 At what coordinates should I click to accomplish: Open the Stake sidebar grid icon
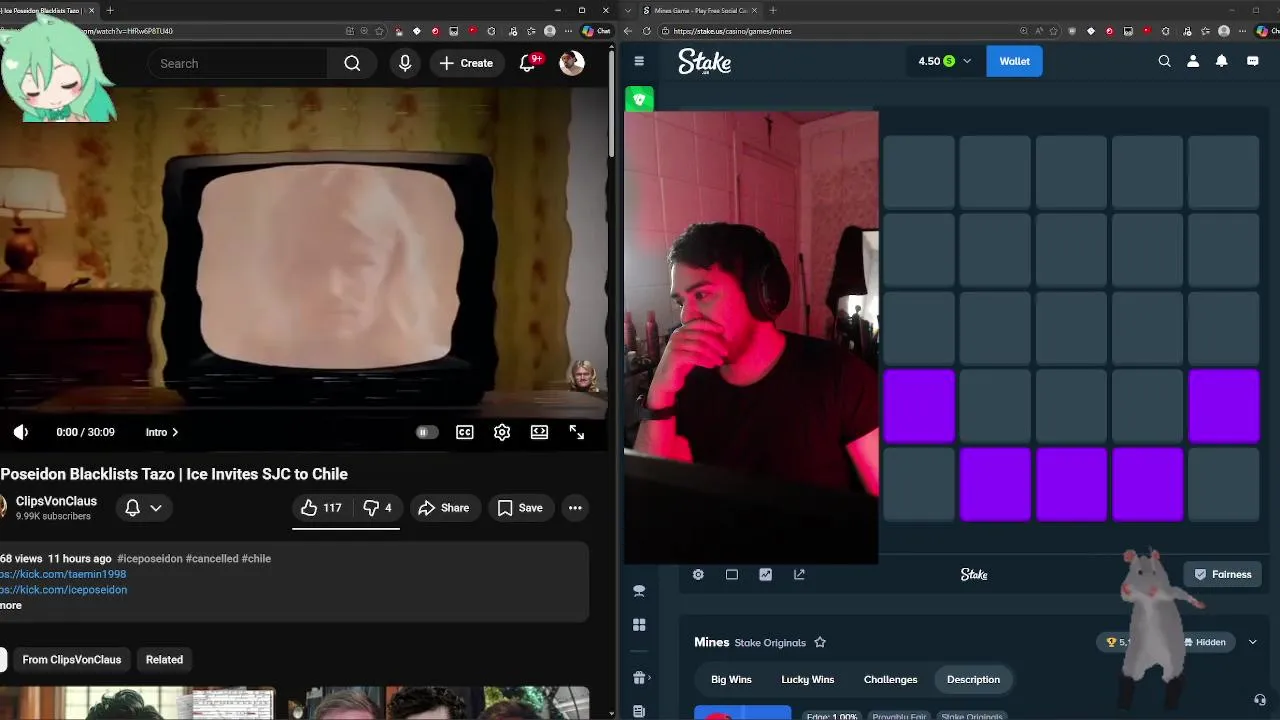tap(639, 625)
